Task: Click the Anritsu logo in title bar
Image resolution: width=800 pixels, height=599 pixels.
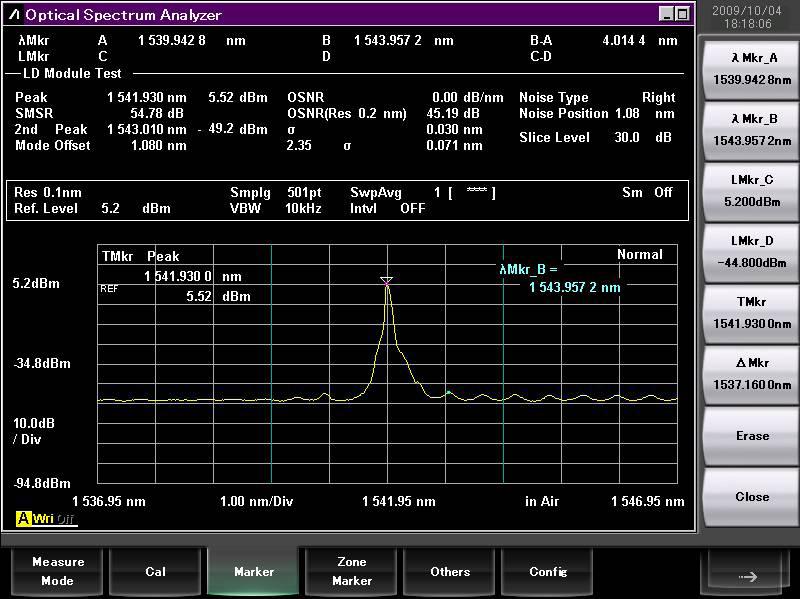Action: [x=13, y=15]
